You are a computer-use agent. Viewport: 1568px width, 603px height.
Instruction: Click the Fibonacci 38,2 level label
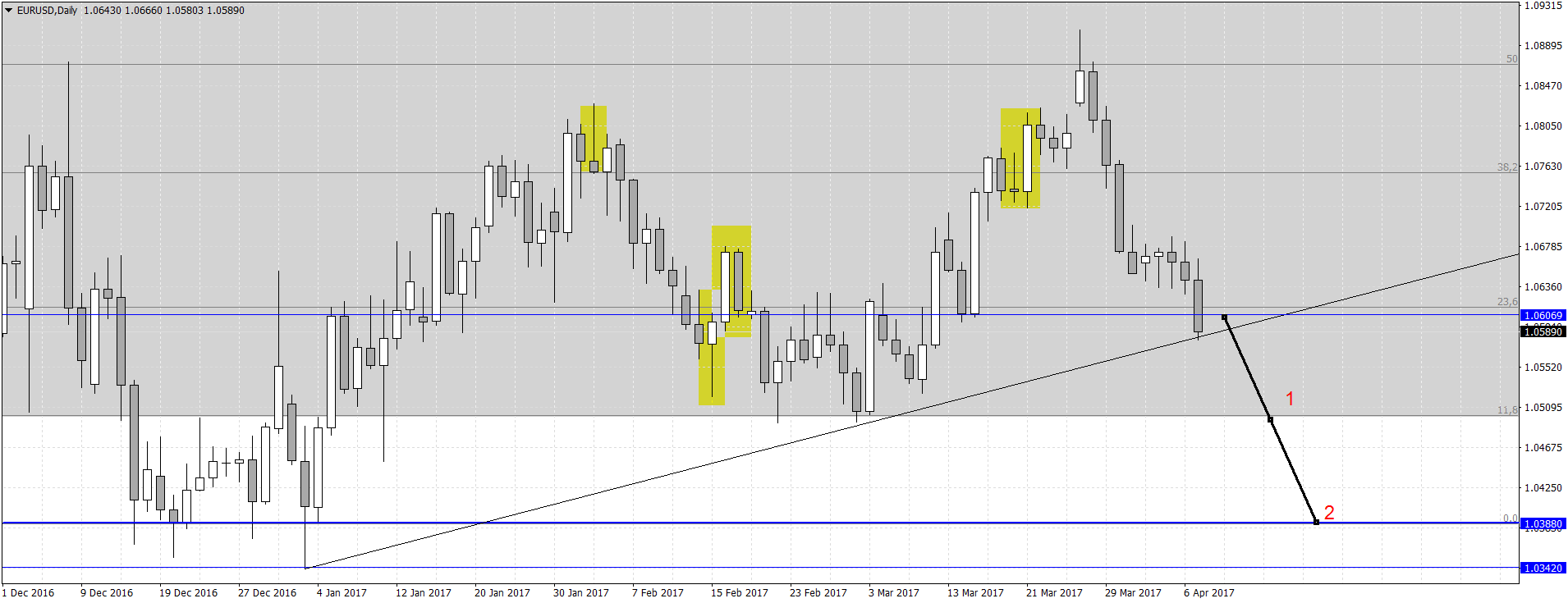point(1508,167)
